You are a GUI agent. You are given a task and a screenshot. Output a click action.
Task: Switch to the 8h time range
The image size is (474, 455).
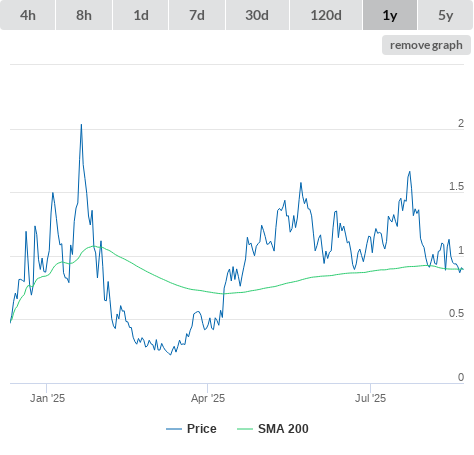tap(84, 15)
